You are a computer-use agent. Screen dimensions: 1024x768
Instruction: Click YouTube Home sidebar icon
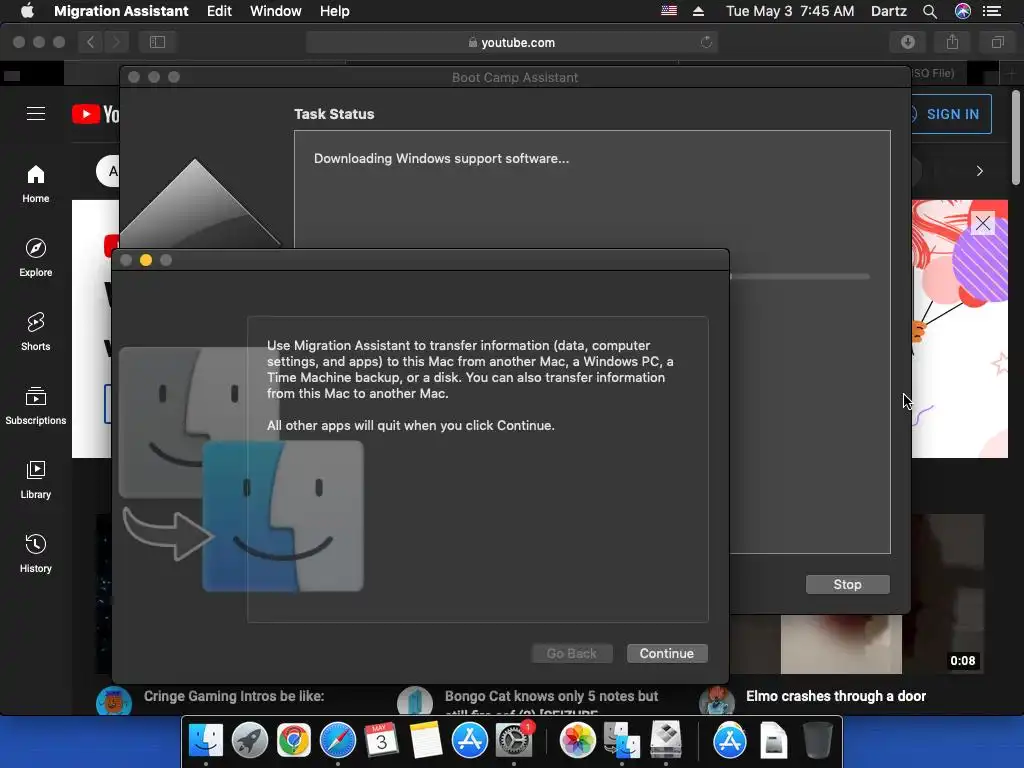coord(35,184)
